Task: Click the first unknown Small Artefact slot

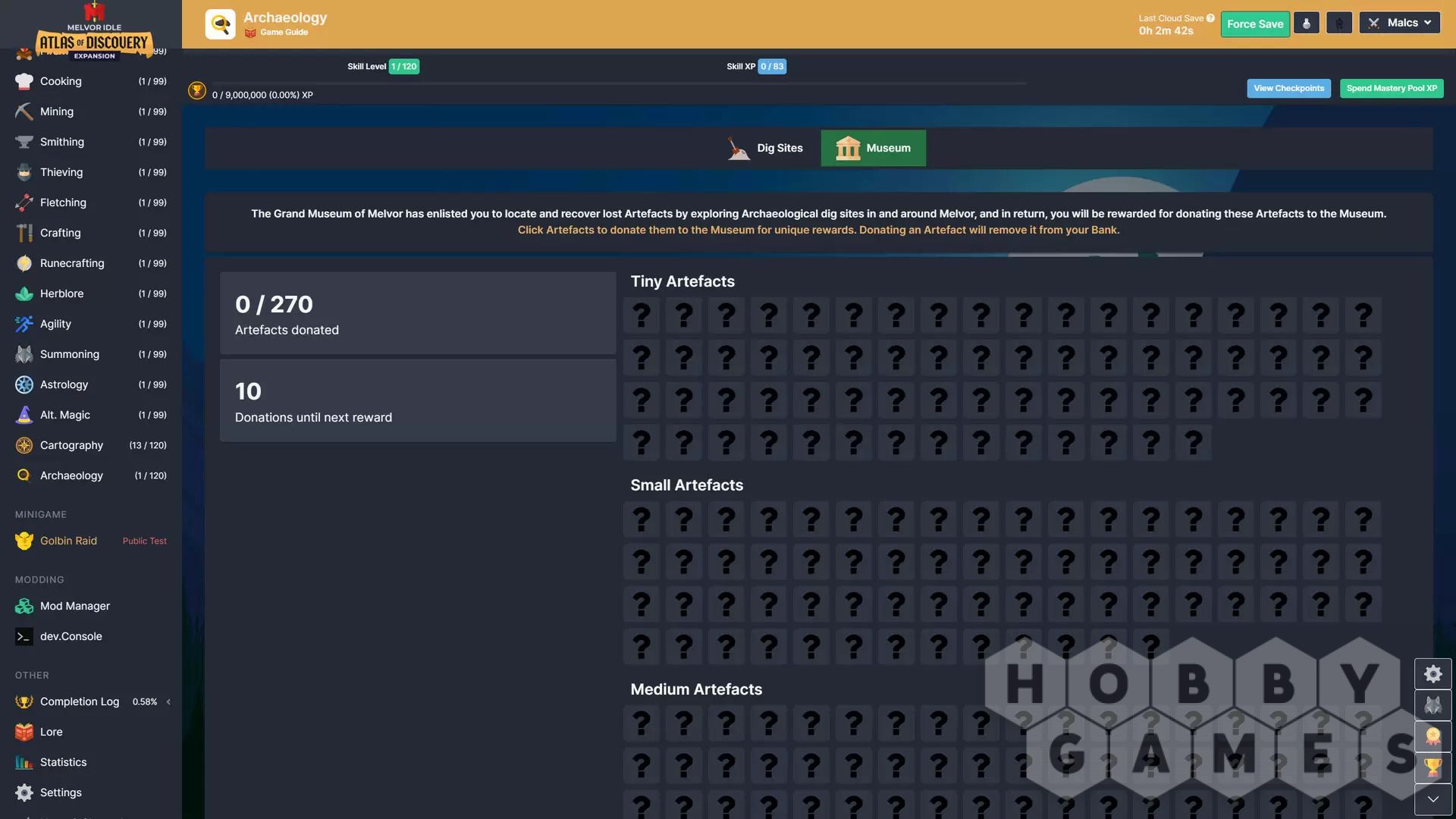Action: [x=642, y=519]
